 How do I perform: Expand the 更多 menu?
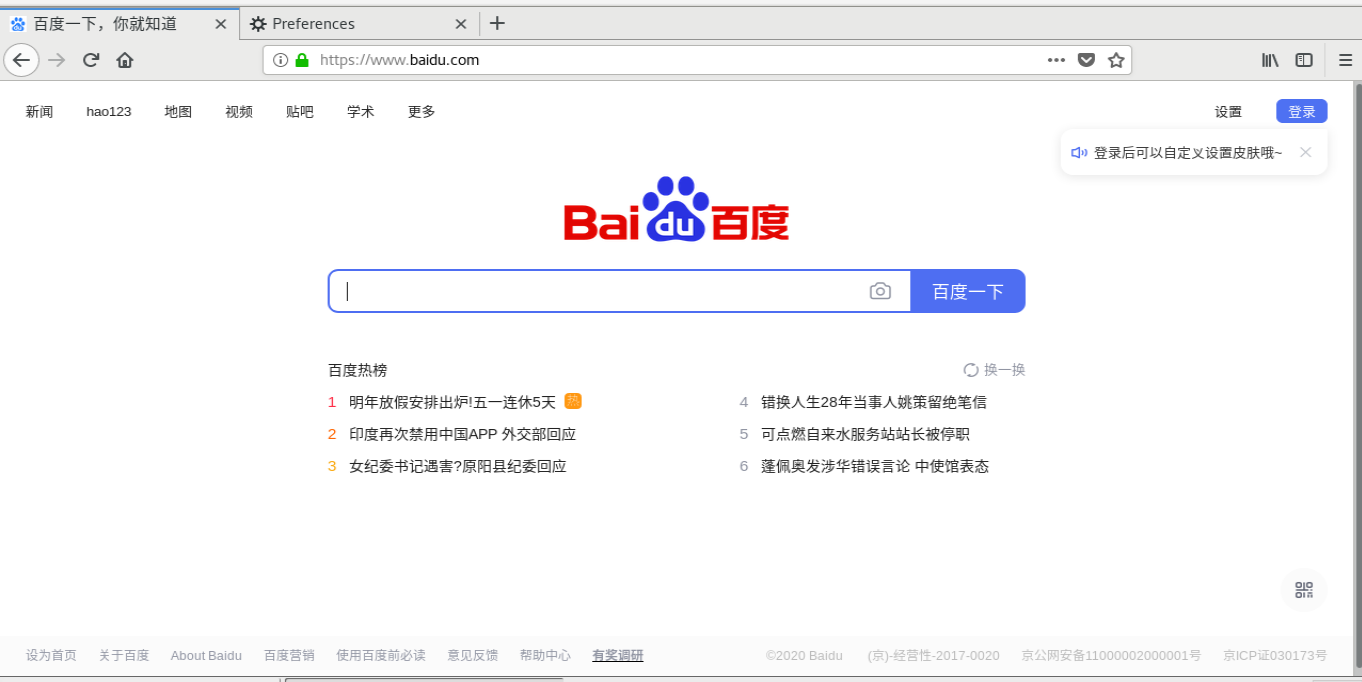[x=422, y=112]
